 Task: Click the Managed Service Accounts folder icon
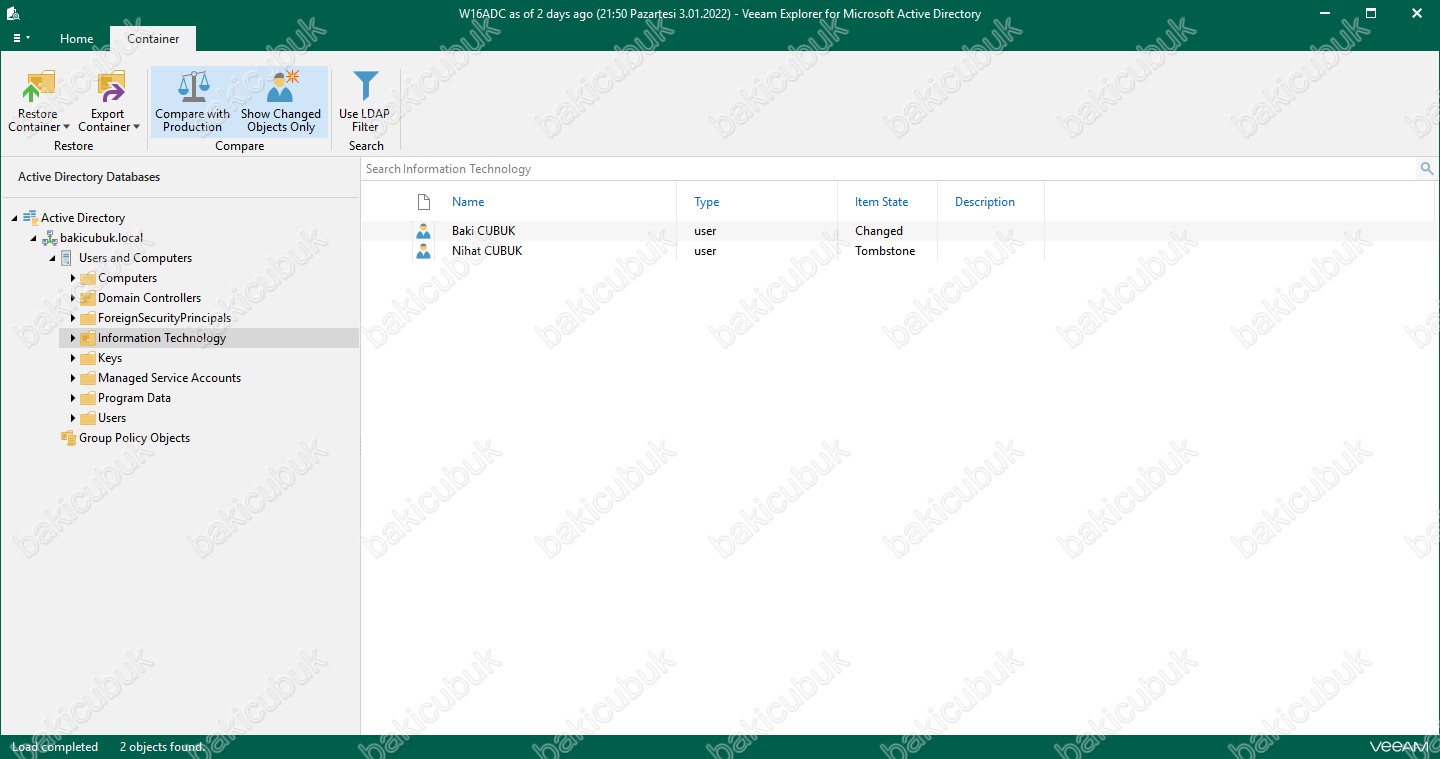click(88, 378)
